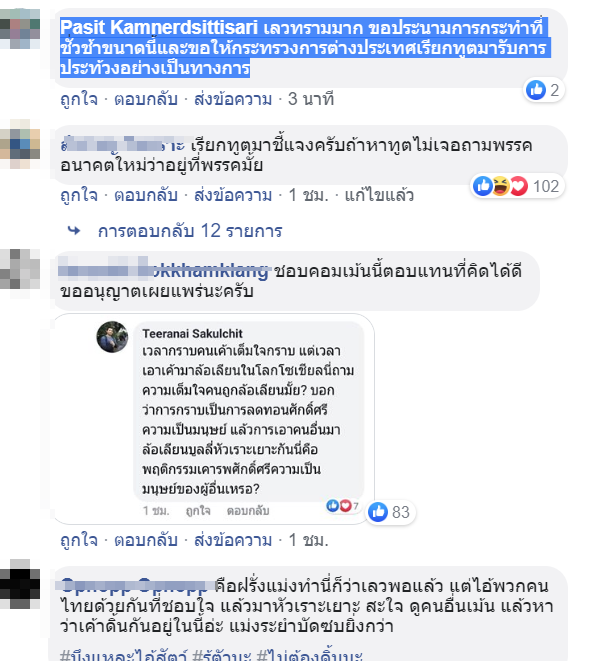
Task: Click blue like icon with 83 count
Action: (378, 512)
